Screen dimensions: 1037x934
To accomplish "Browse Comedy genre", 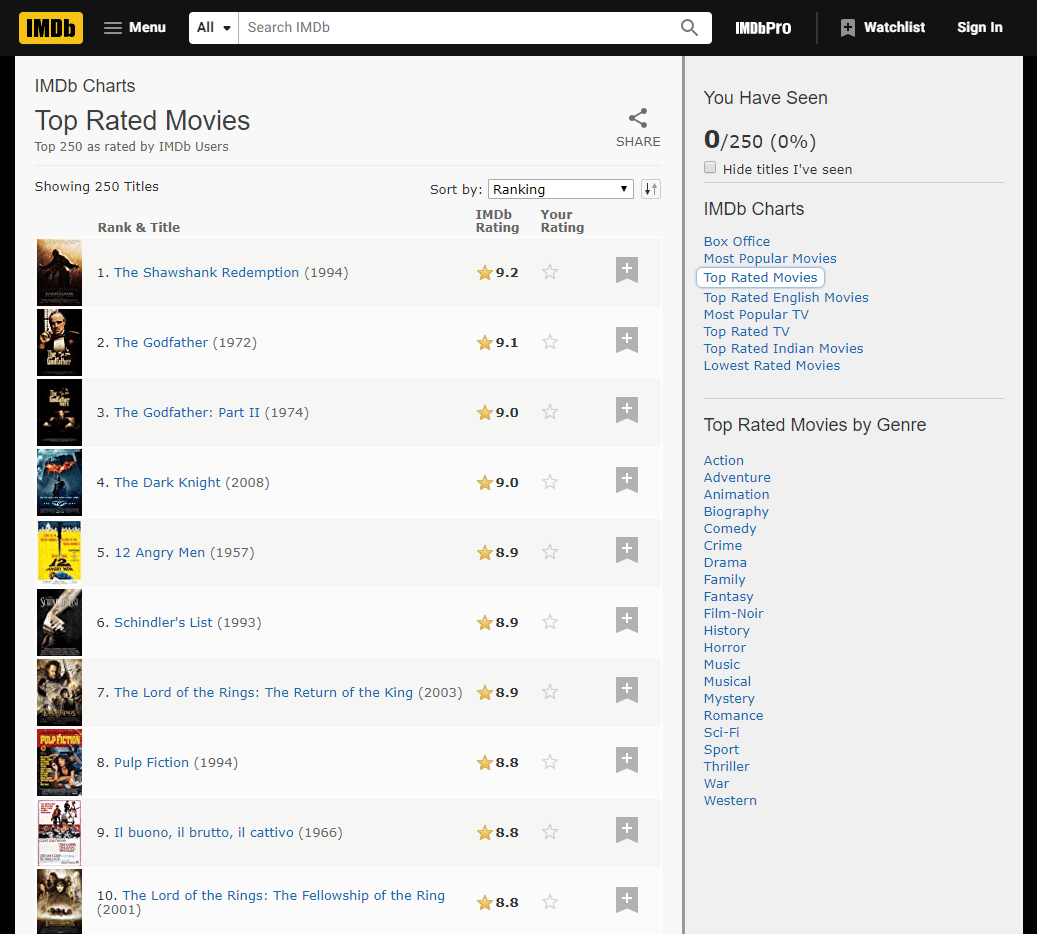I will coord(730,529).
